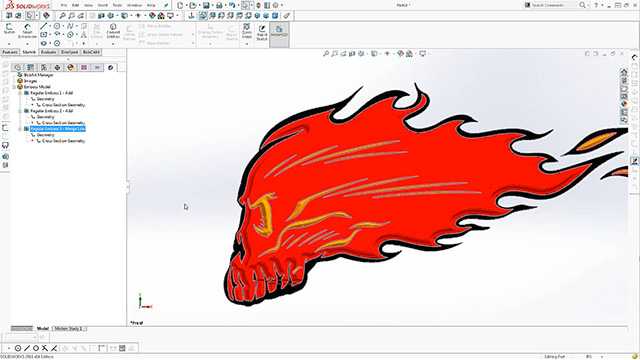Open the DimXpertManager crosshair tab
Viewport: 640px width, 360px height.
click(x=57, y=67)
